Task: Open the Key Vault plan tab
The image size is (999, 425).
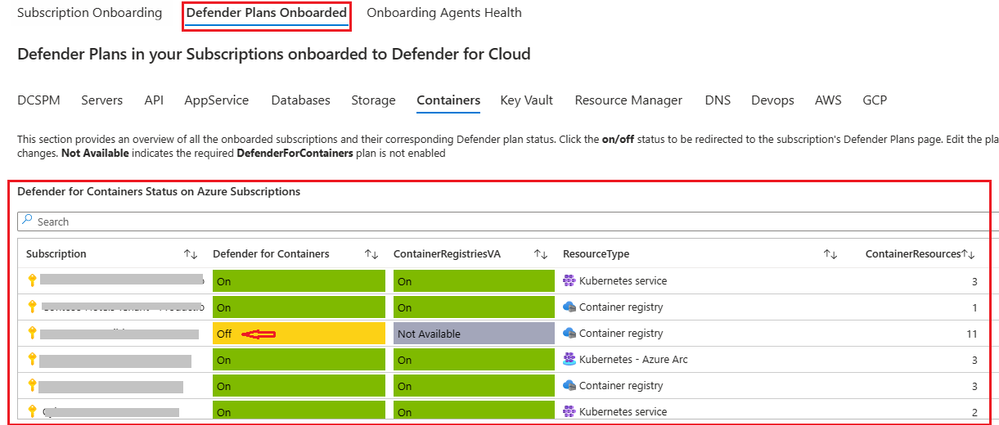Action: [526, 100]
